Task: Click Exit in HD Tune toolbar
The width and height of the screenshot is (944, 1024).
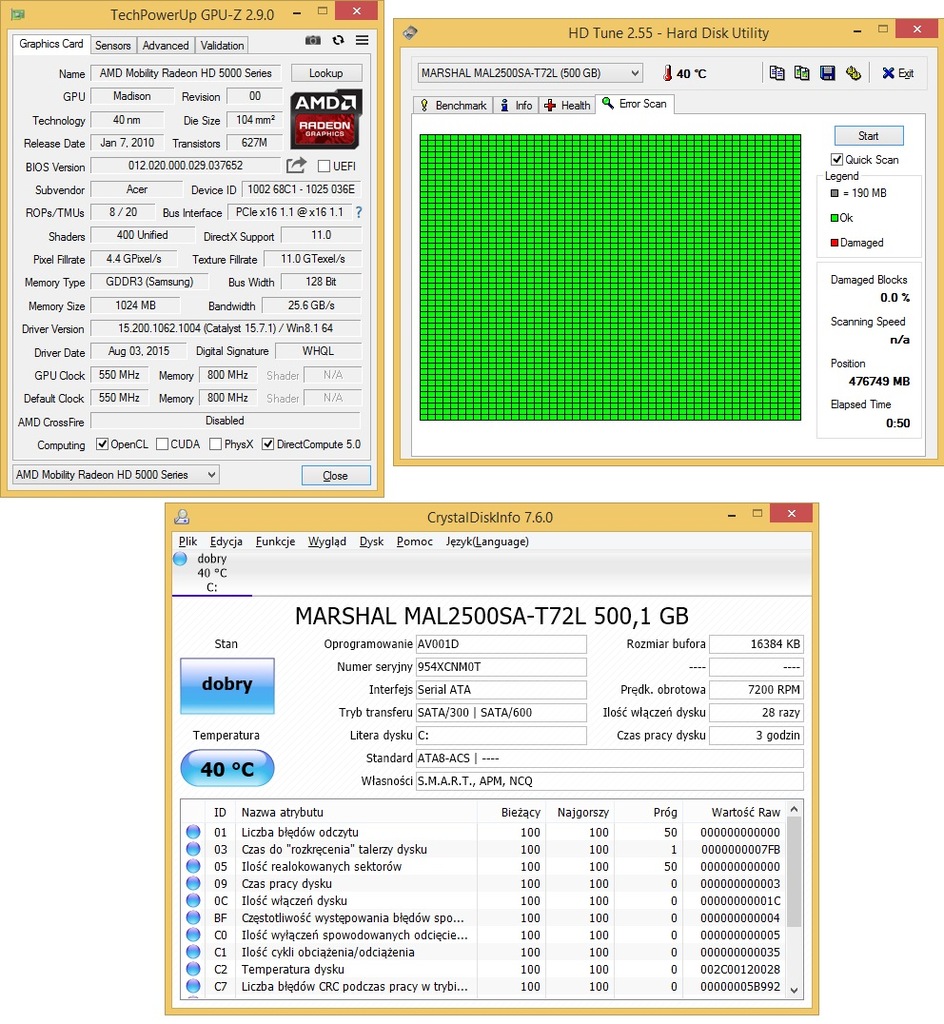Action: click(898, 73)
